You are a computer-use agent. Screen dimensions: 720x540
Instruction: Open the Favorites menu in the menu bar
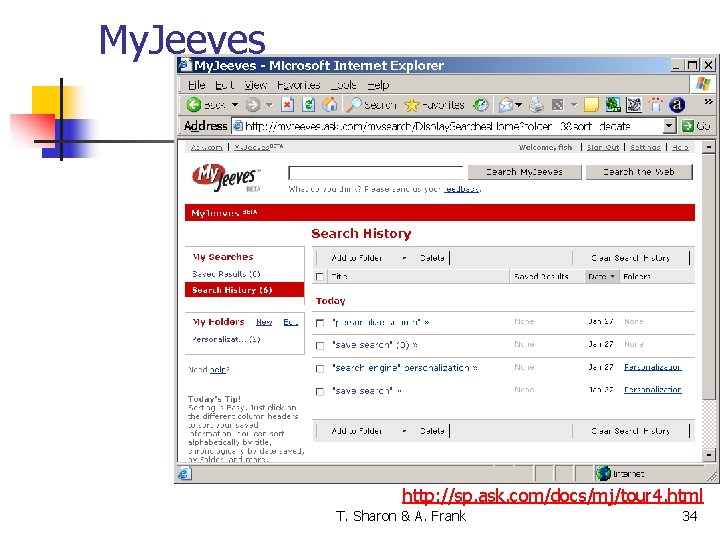[x=298, y=85]
